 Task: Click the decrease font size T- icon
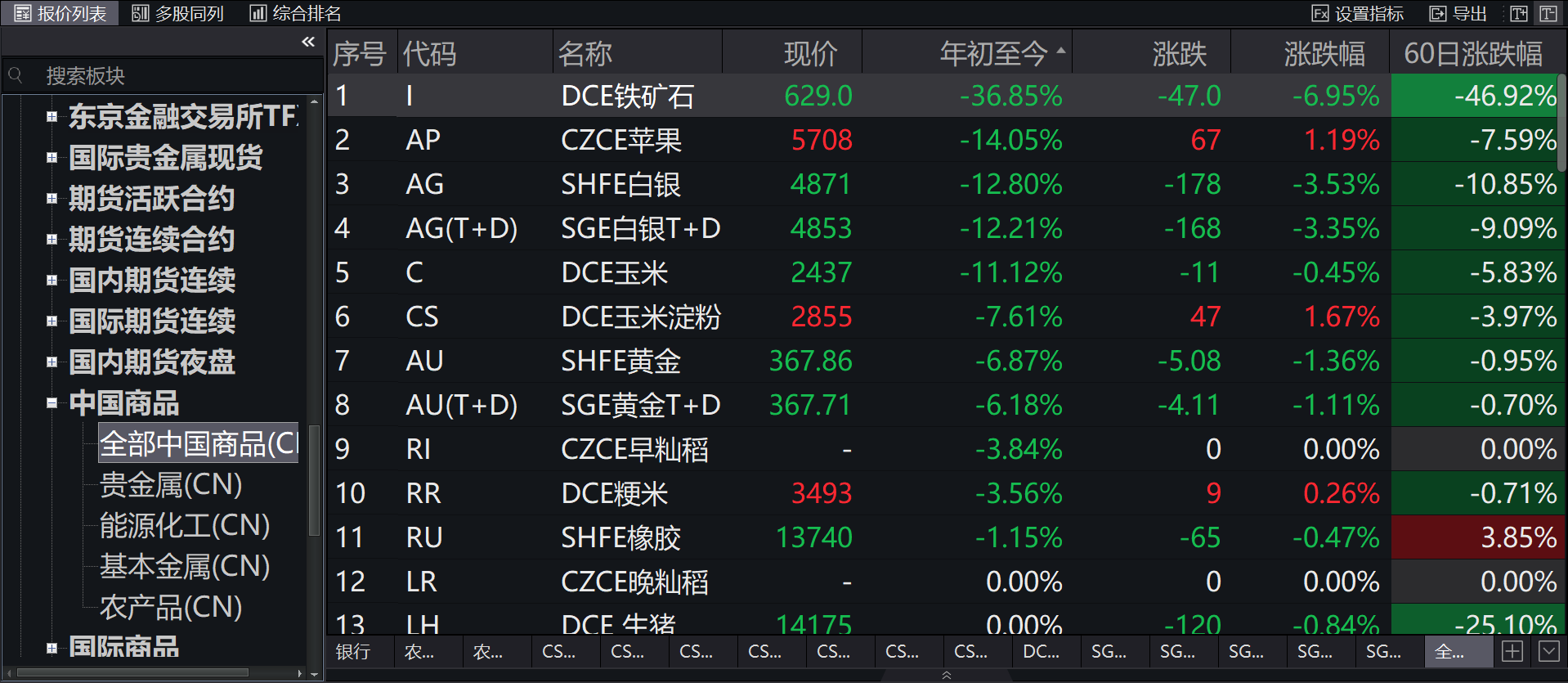click(1548, 13)
